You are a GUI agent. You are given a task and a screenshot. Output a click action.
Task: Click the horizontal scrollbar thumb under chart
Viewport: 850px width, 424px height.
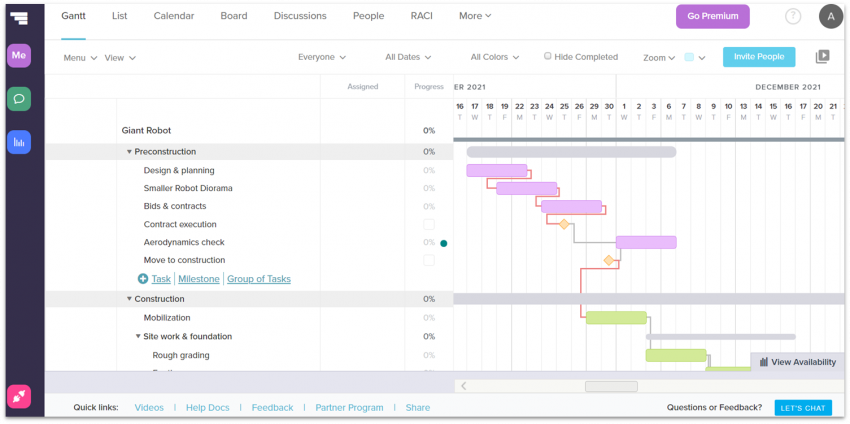pyautogui.click(x=611, y=386)
